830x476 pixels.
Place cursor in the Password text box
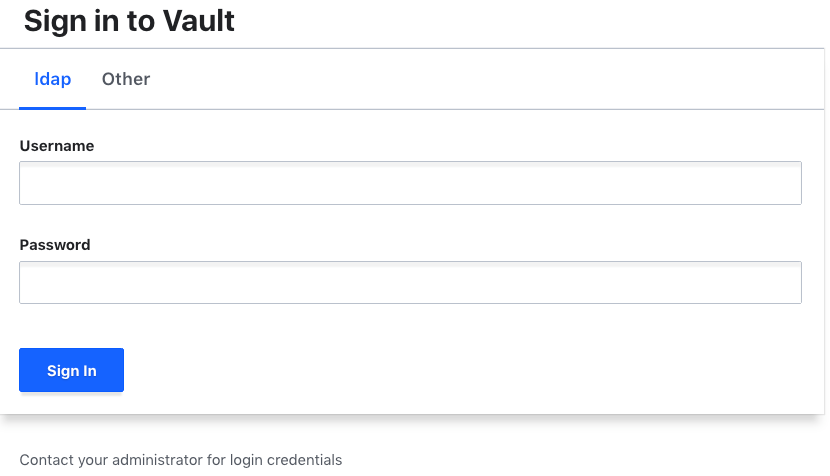[410, 283]
